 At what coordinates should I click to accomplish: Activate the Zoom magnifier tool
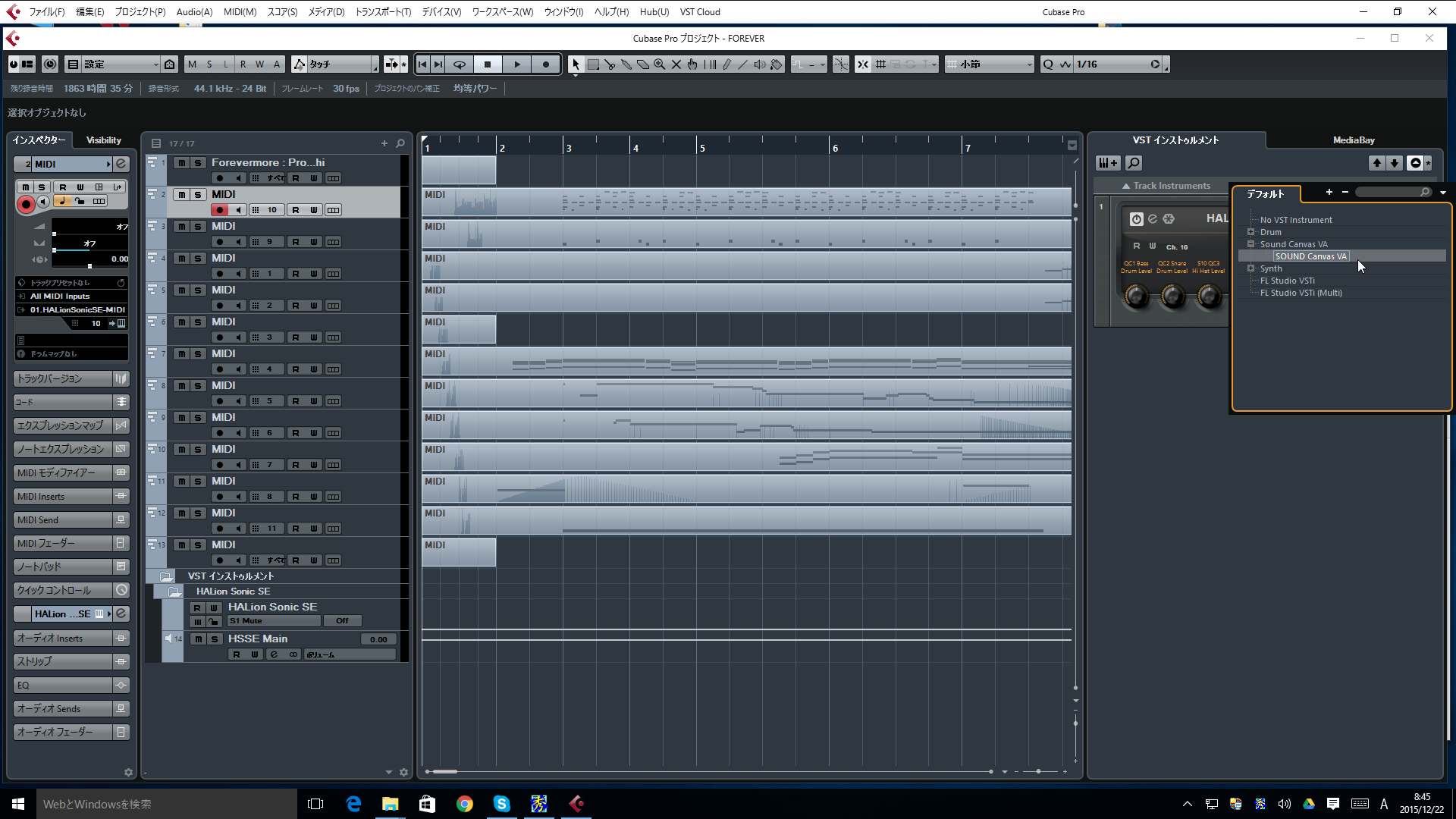click(x=660, y=64)
